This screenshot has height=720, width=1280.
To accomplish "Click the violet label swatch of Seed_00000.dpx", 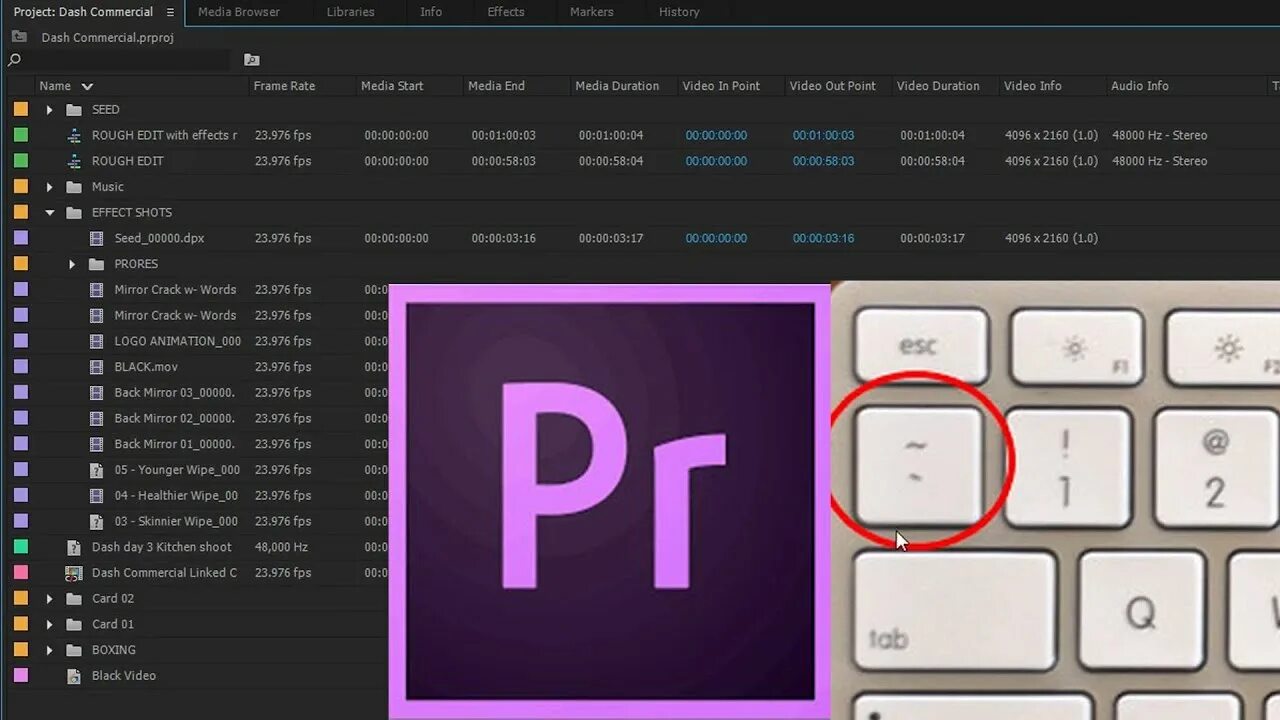I will tap(21, 238).
